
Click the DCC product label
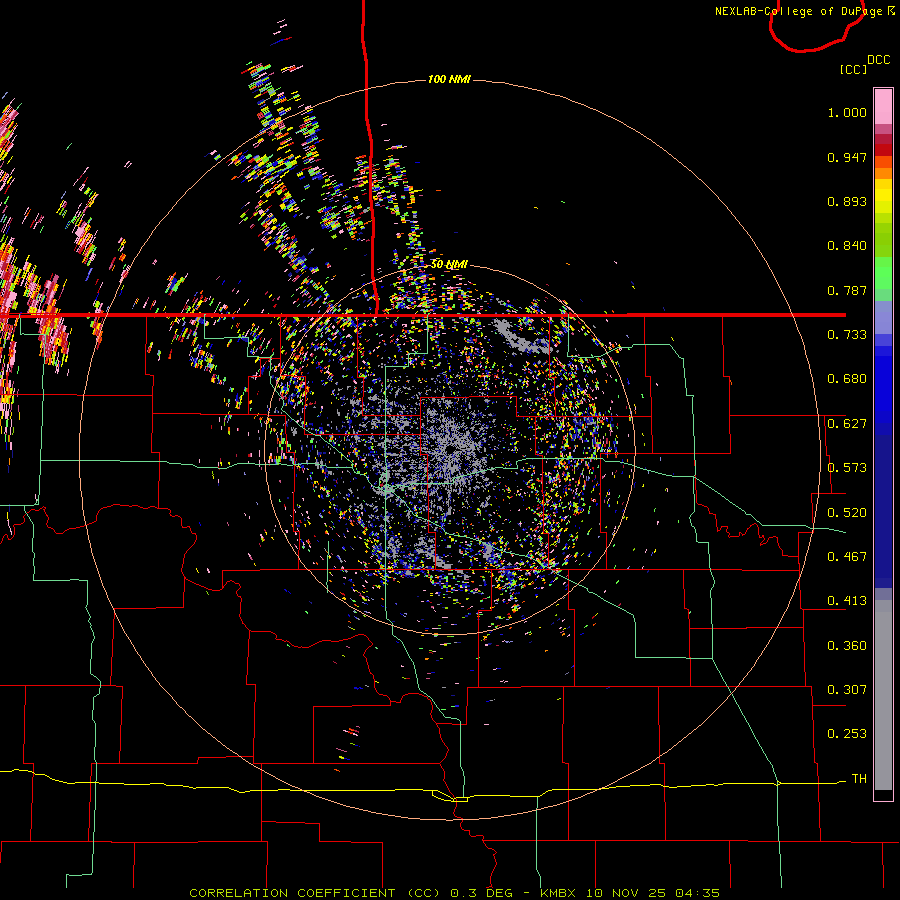pyautogui.click(x=879, y=60)
